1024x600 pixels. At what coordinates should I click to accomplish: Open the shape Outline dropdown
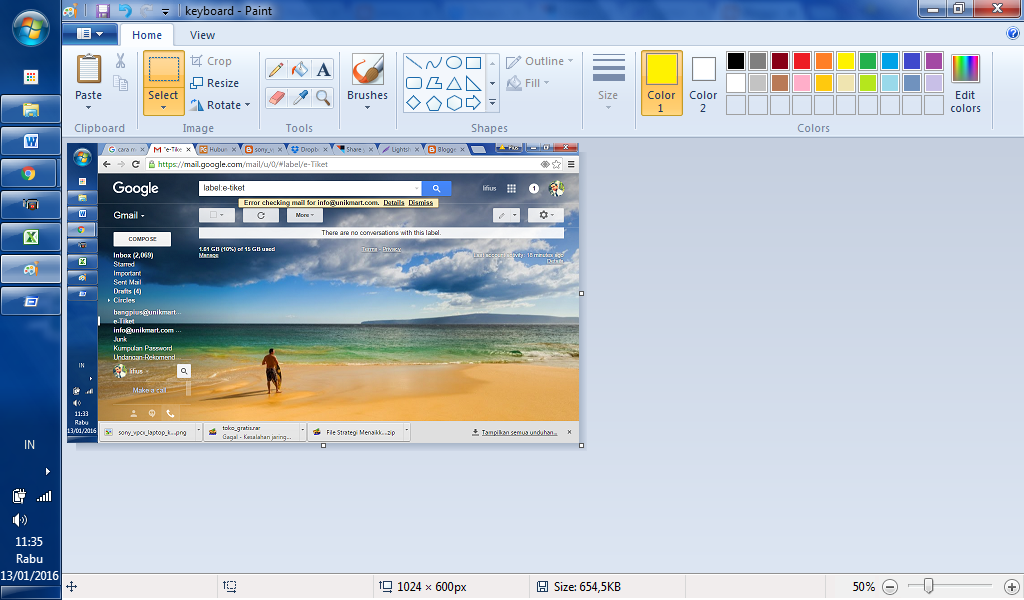(x=539, y=61)
